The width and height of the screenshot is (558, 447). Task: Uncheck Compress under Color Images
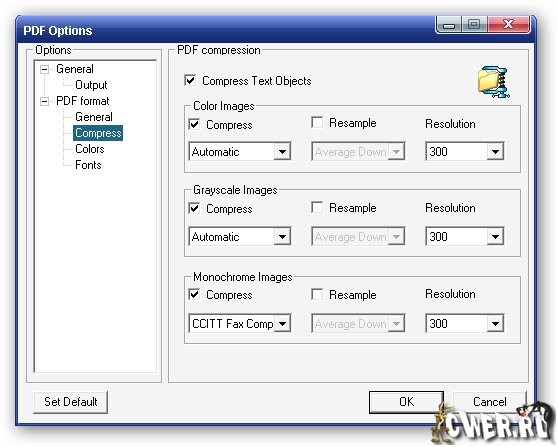click(x=194, y=125)
